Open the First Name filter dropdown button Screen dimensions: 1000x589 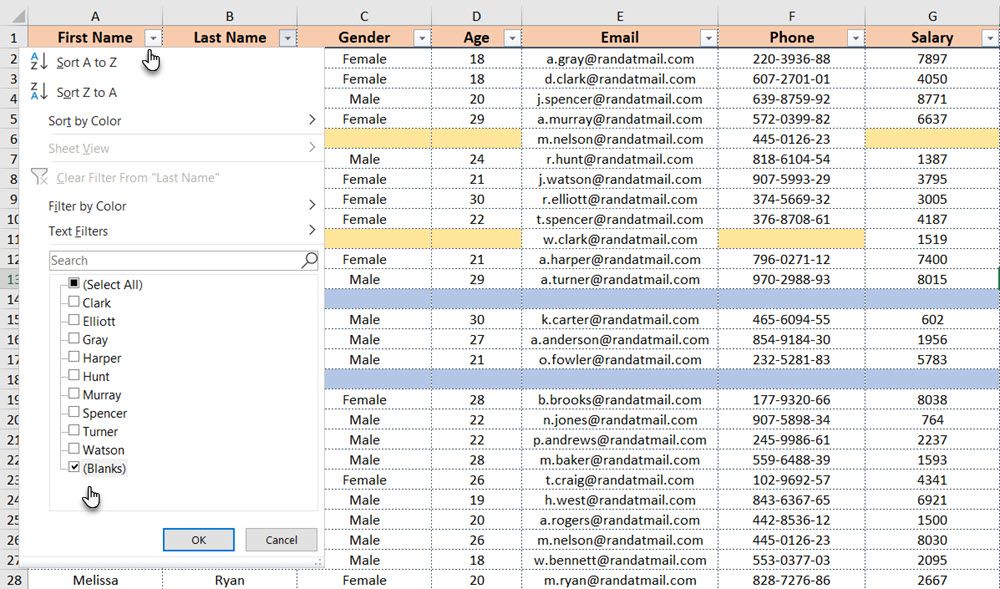[153, 38]
